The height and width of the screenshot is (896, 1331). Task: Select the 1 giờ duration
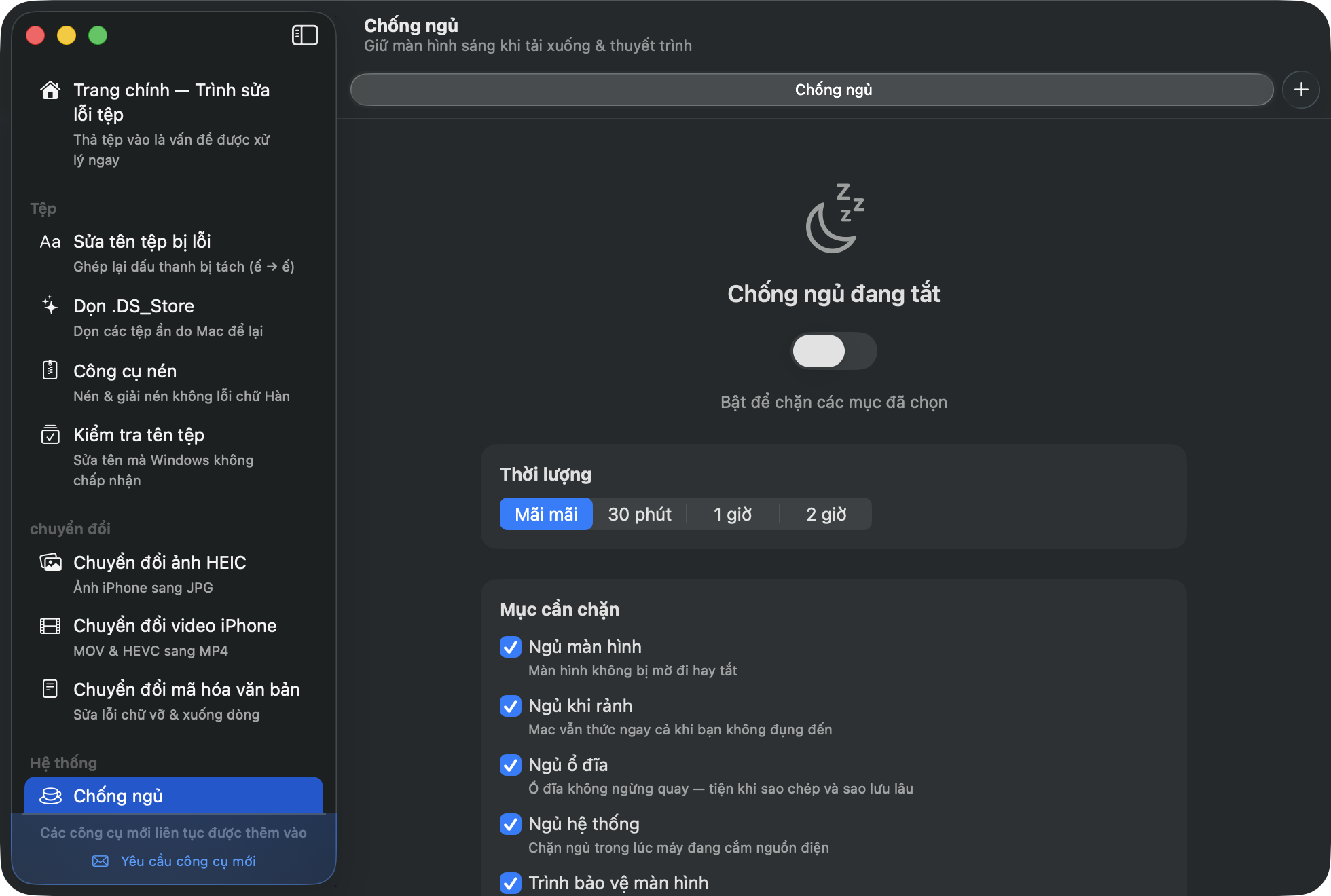[733, 514]
